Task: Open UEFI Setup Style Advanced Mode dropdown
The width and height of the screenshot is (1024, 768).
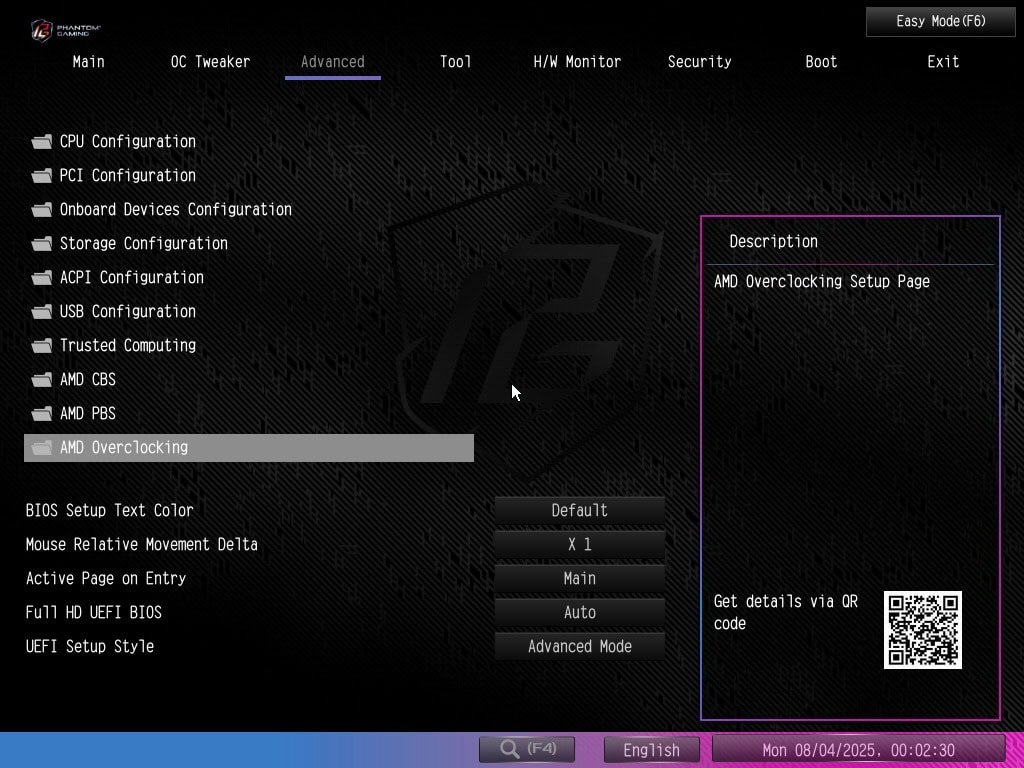Action: coord(579,646)
